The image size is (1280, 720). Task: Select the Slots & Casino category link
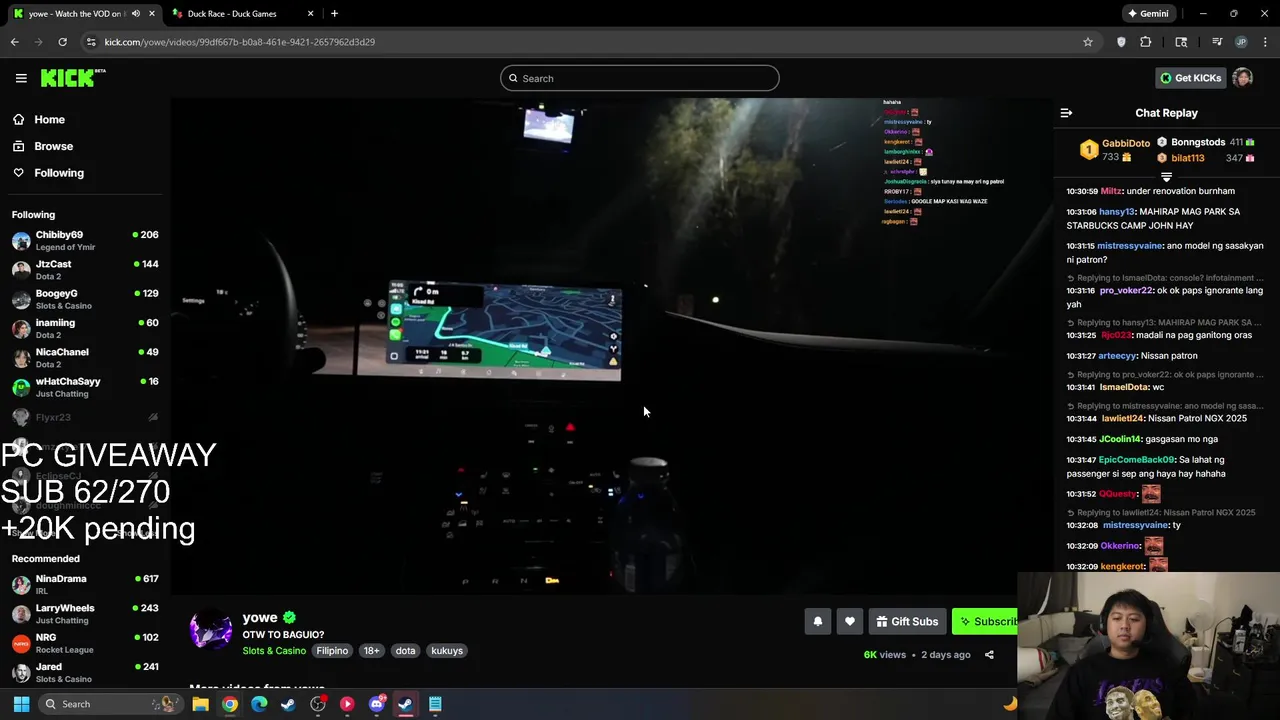[x=274, y=651]
